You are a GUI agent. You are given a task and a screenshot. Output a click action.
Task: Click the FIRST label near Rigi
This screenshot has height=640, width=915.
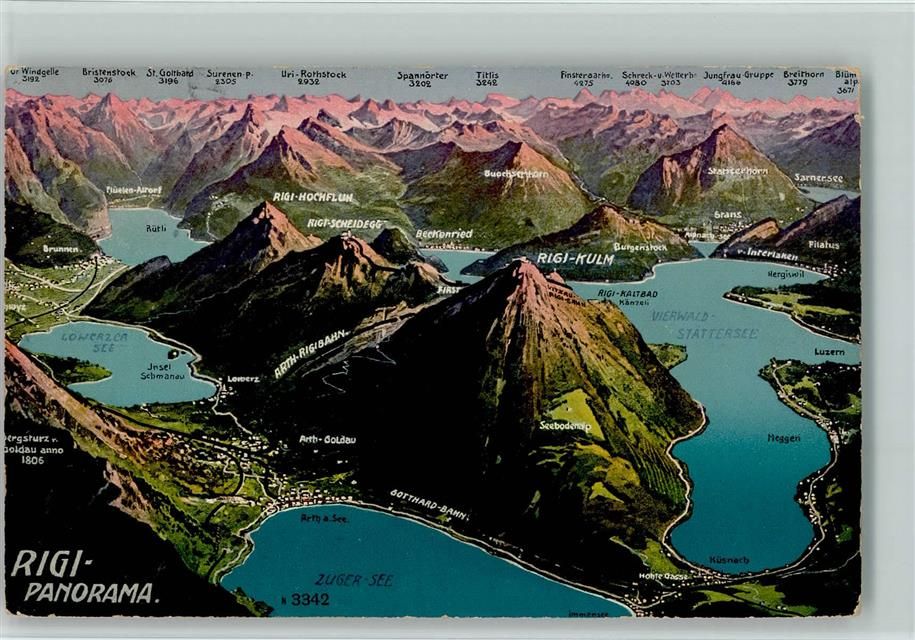(448, 289)
